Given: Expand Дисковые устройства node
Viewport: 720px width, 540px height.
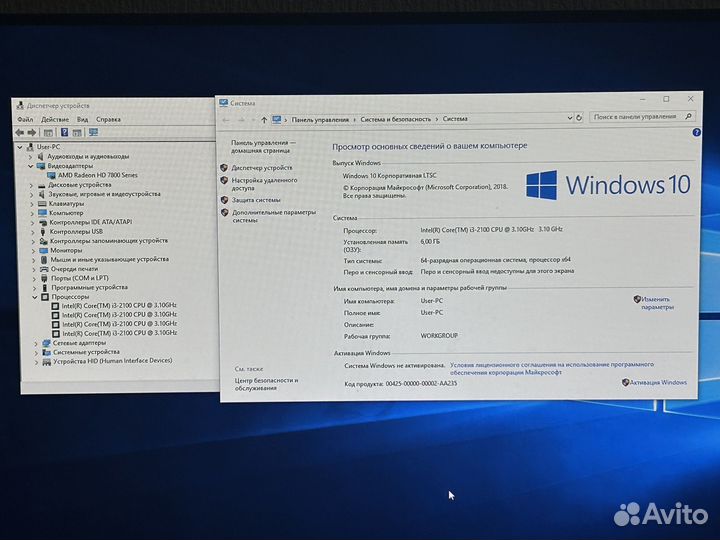Looking at the screenshot, I should point(31,186).
